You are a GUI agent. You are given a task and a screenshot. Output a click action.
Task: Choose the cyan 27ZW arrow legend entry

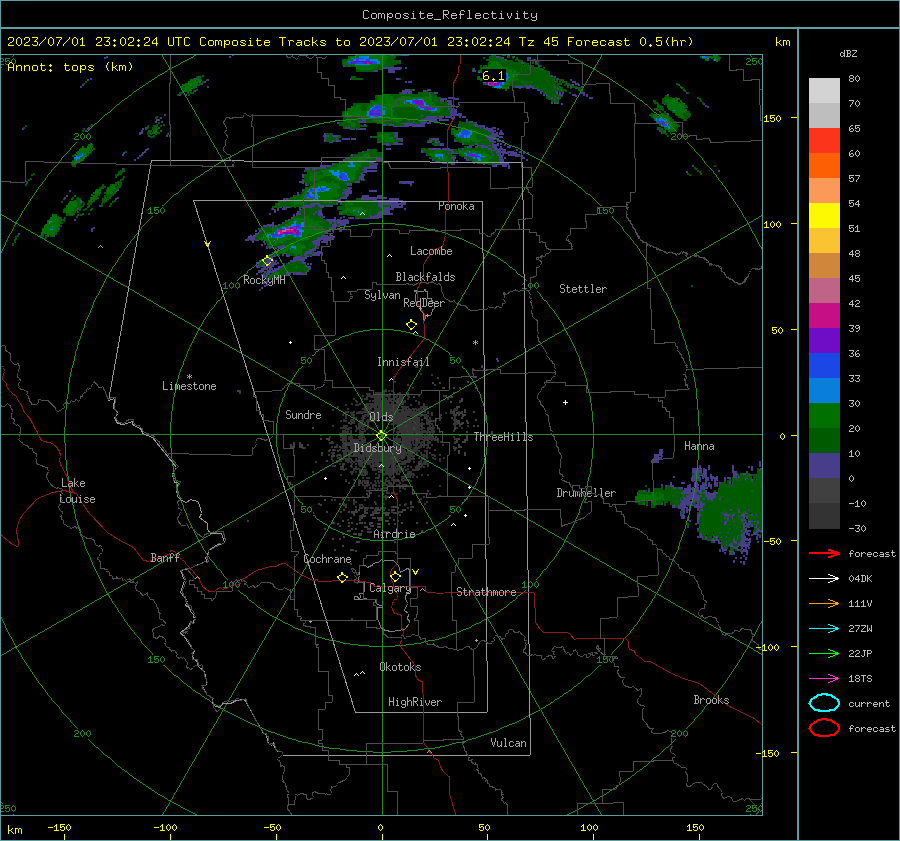coord(824,629)
